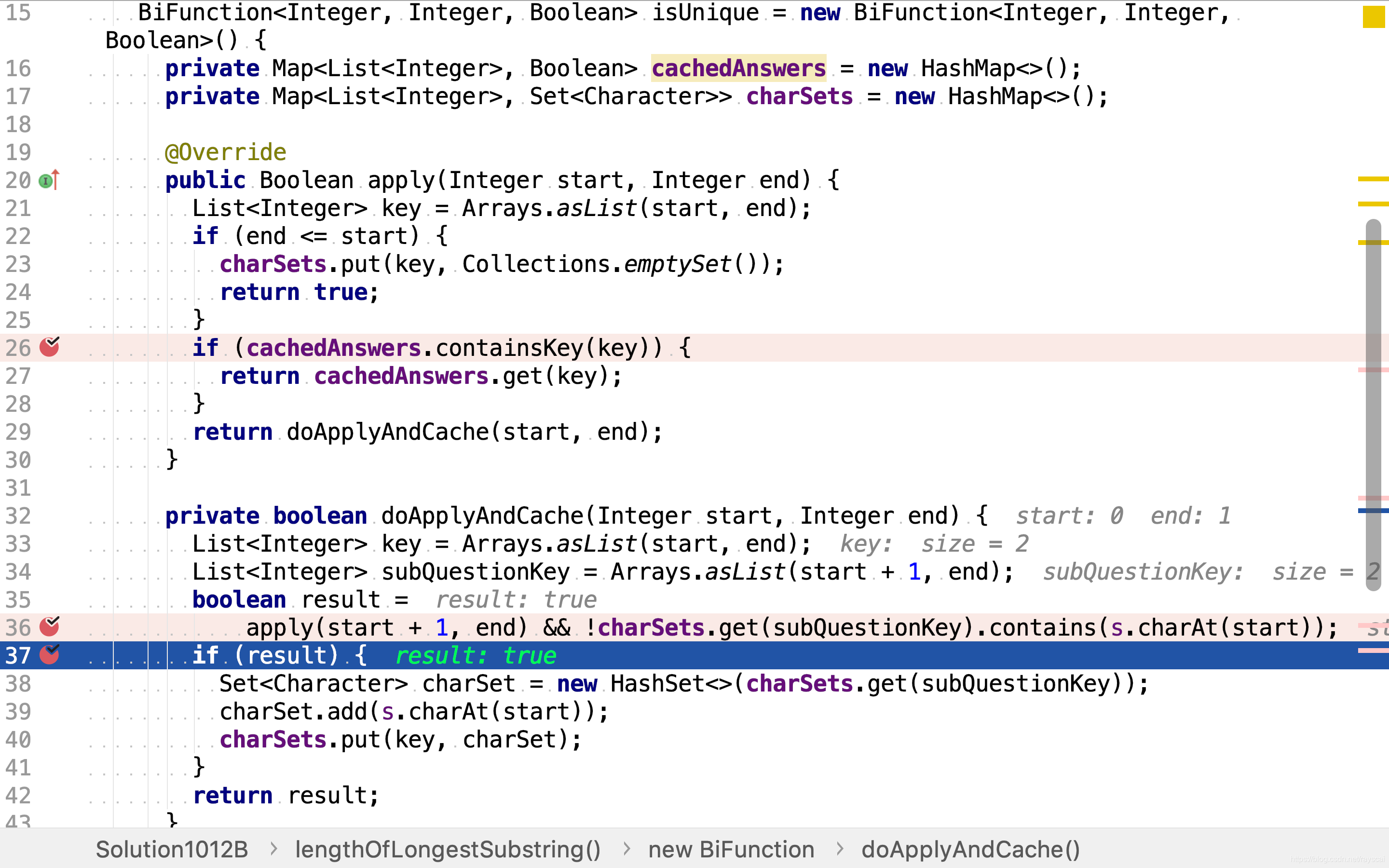The height and width of the screenshot is (868, 1389).
Task: Click the charSets field name on line 17
Action: point(799,96)
